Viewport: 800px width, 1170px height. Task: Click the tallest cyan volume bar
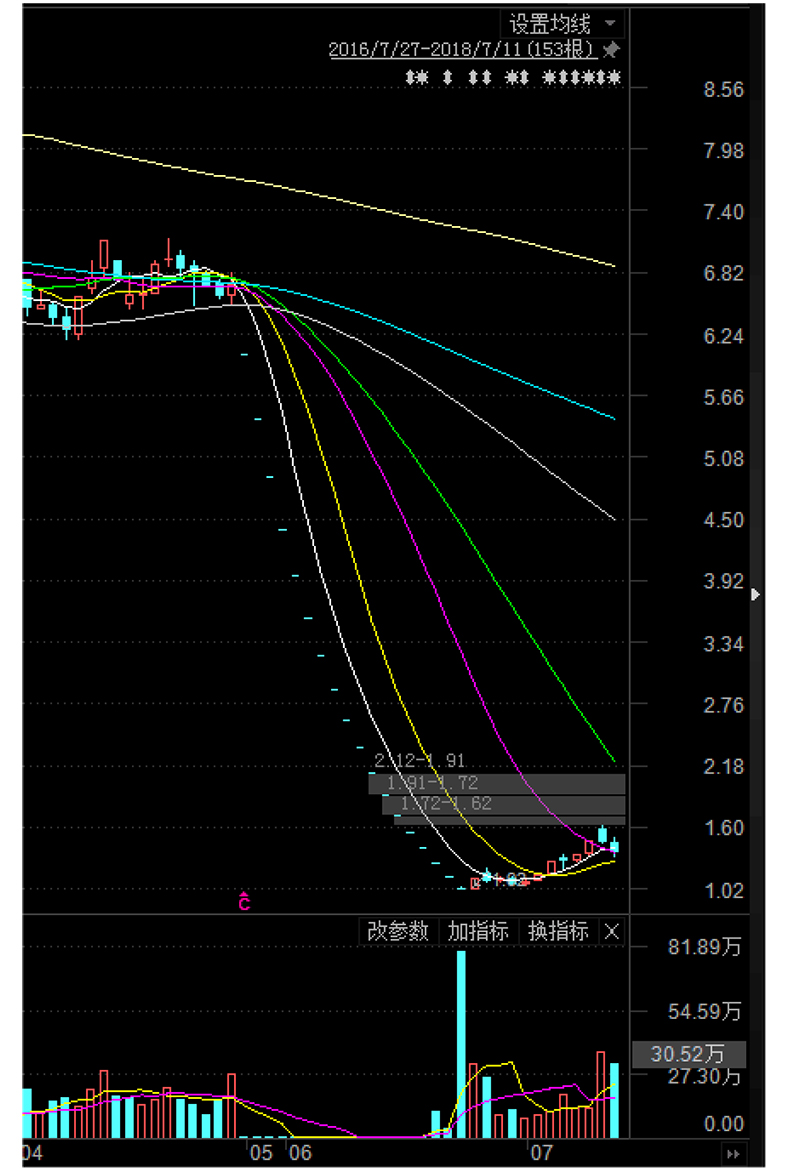461,1043
